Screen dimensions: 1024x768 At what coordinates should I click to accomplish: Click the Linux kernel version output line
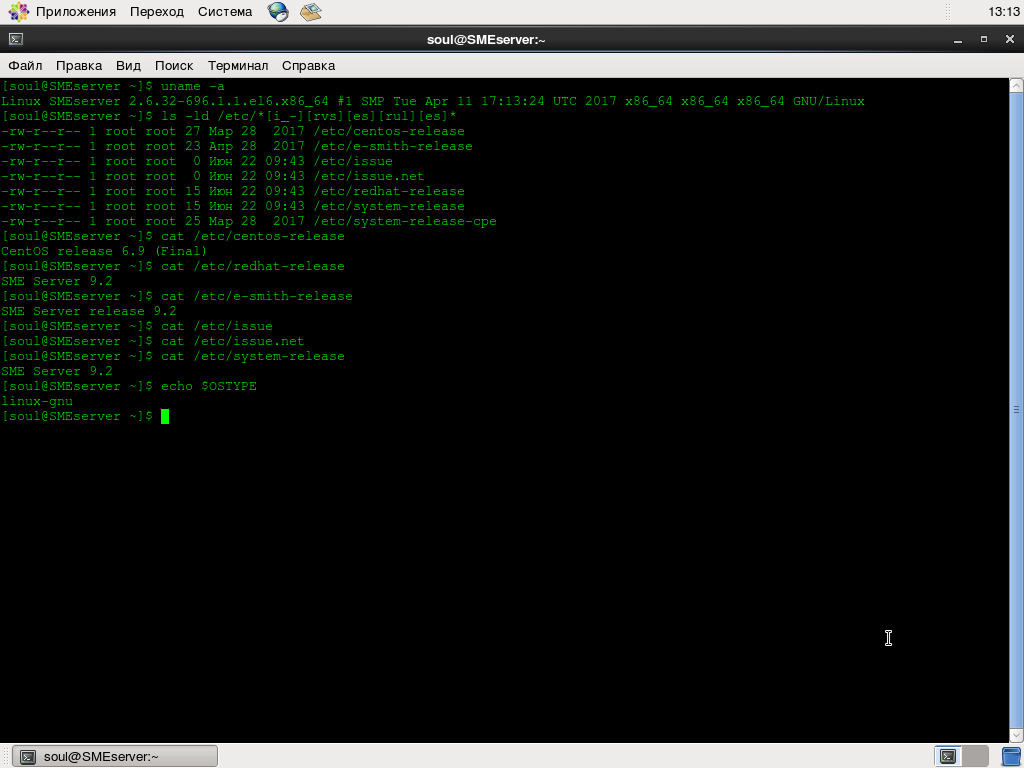coord(433,101)
